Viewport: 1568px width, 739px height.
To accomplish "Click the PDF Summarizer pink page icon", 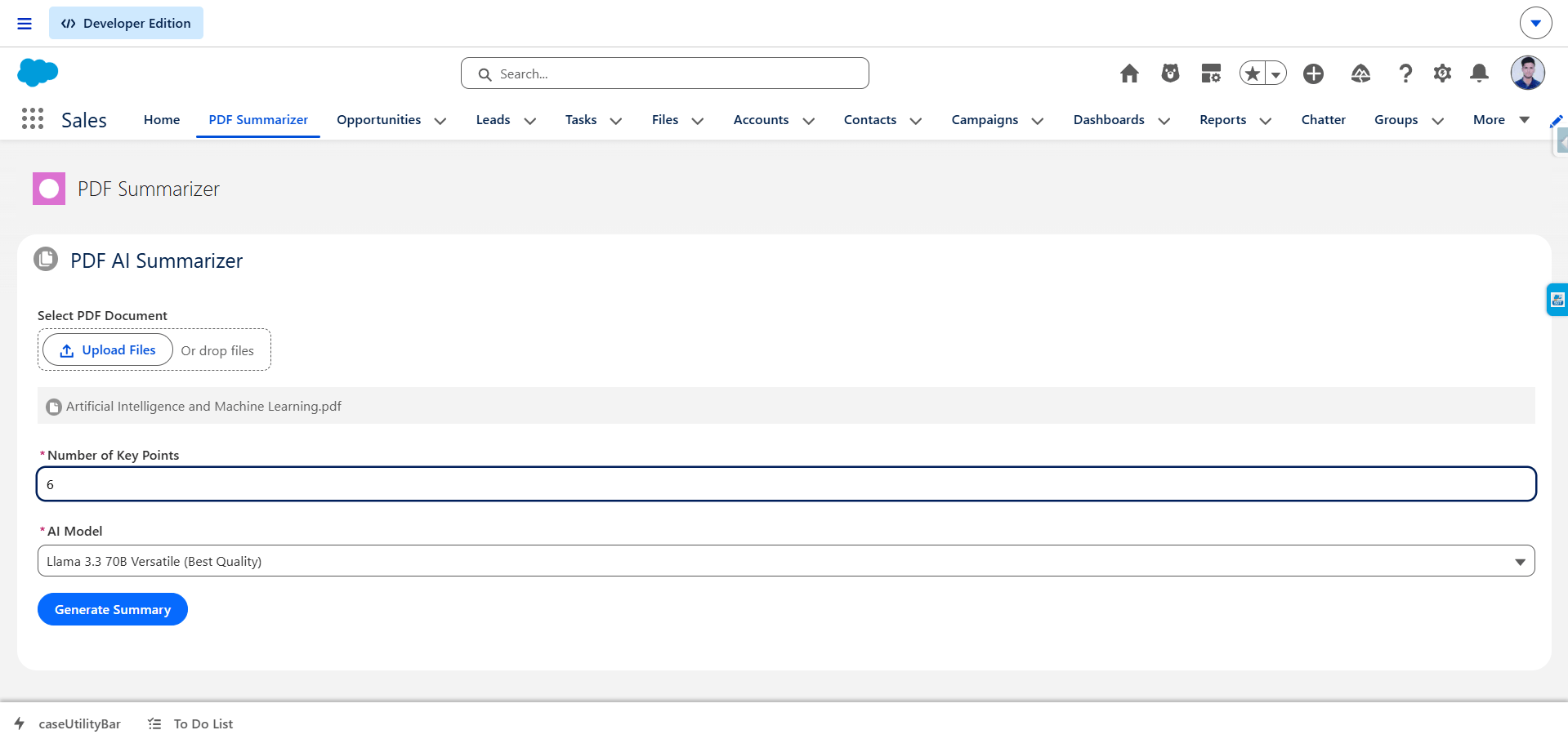I will tap(49, 189).
